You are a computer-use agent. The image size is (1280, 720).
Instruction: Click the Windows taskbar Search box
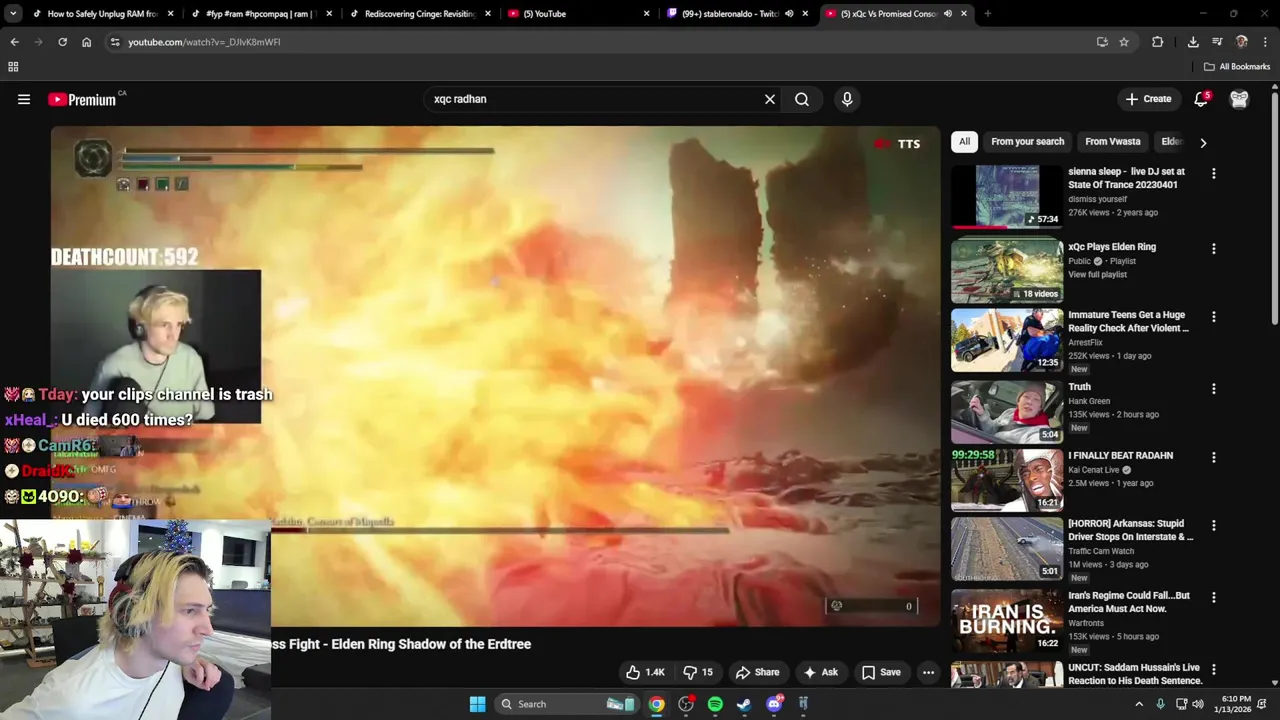click(567, 704)
